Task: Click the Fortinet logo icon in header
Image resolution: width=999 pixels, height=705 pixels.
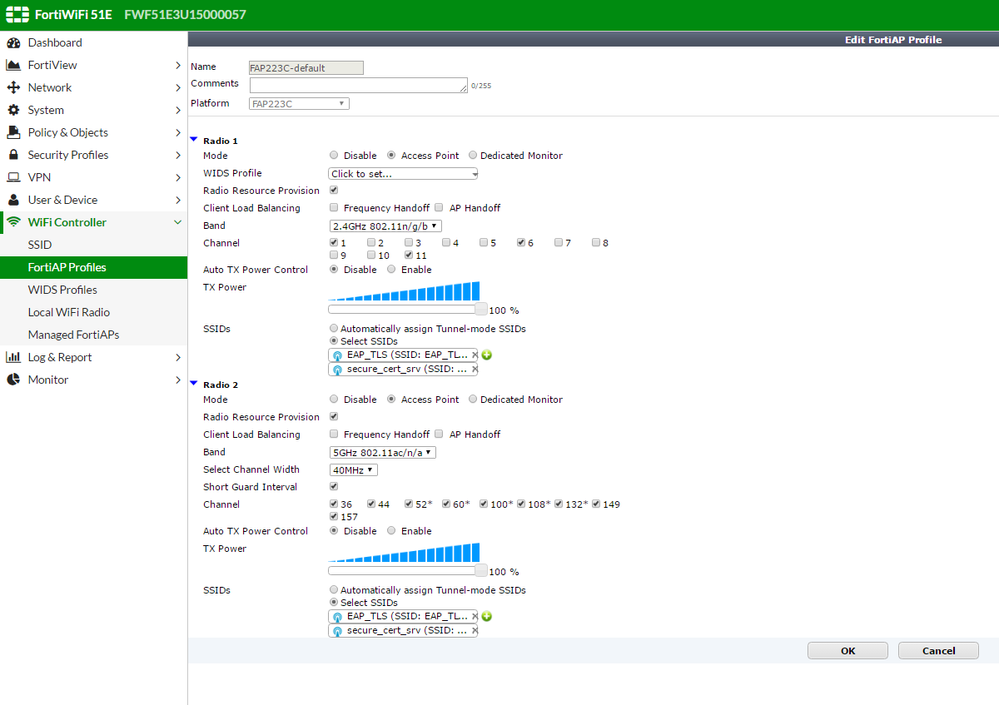Action: coord(17,15)
